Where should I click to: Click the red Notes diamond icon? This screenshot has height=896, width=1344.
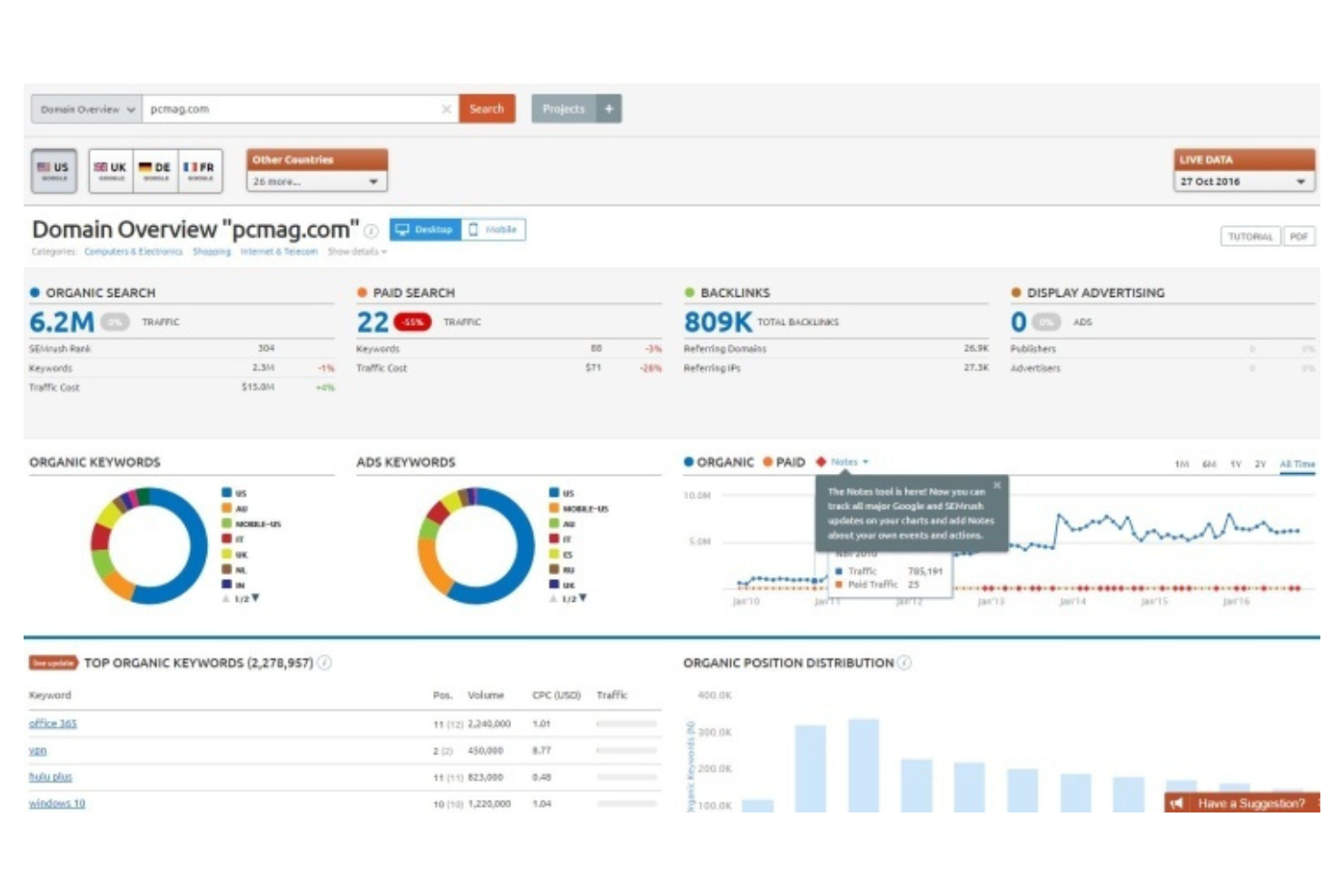[821, 462]
